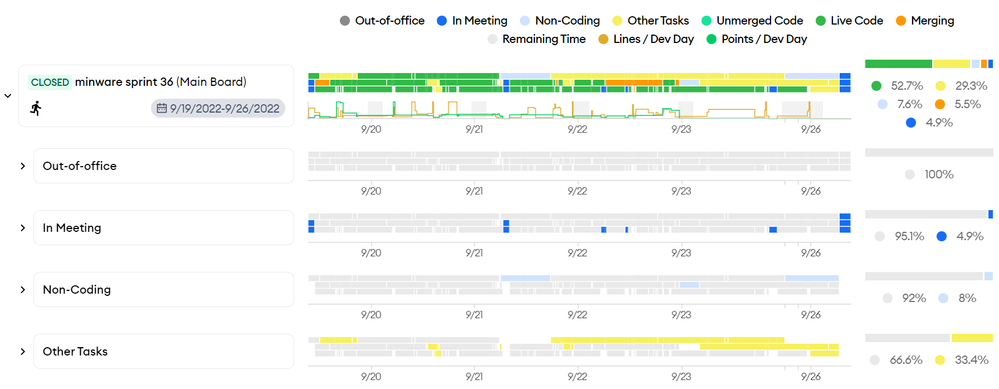Select the Non-Coding row card
999x389 pixels.
tap(164, 290)
